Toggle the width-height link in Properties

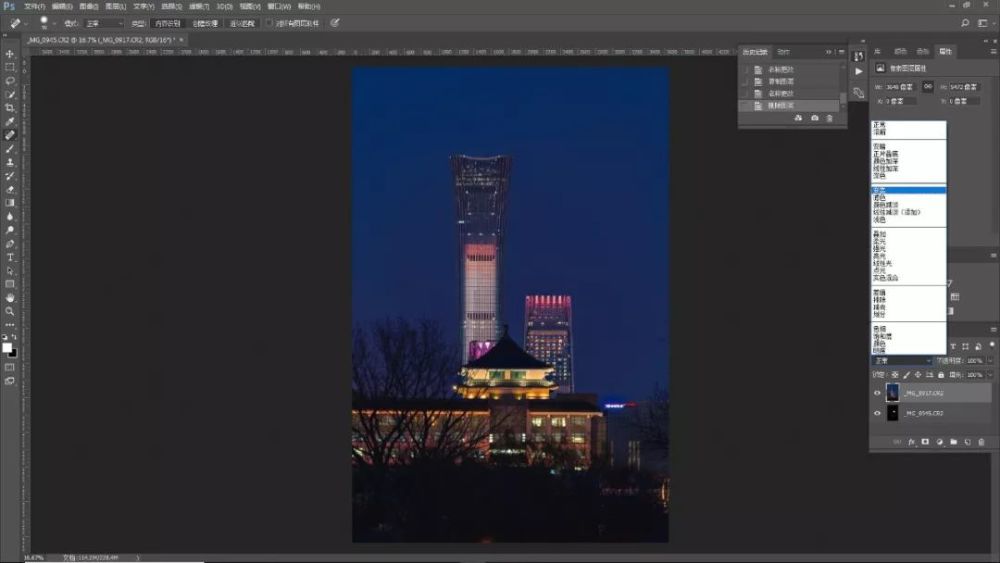(x=928, y=86)
